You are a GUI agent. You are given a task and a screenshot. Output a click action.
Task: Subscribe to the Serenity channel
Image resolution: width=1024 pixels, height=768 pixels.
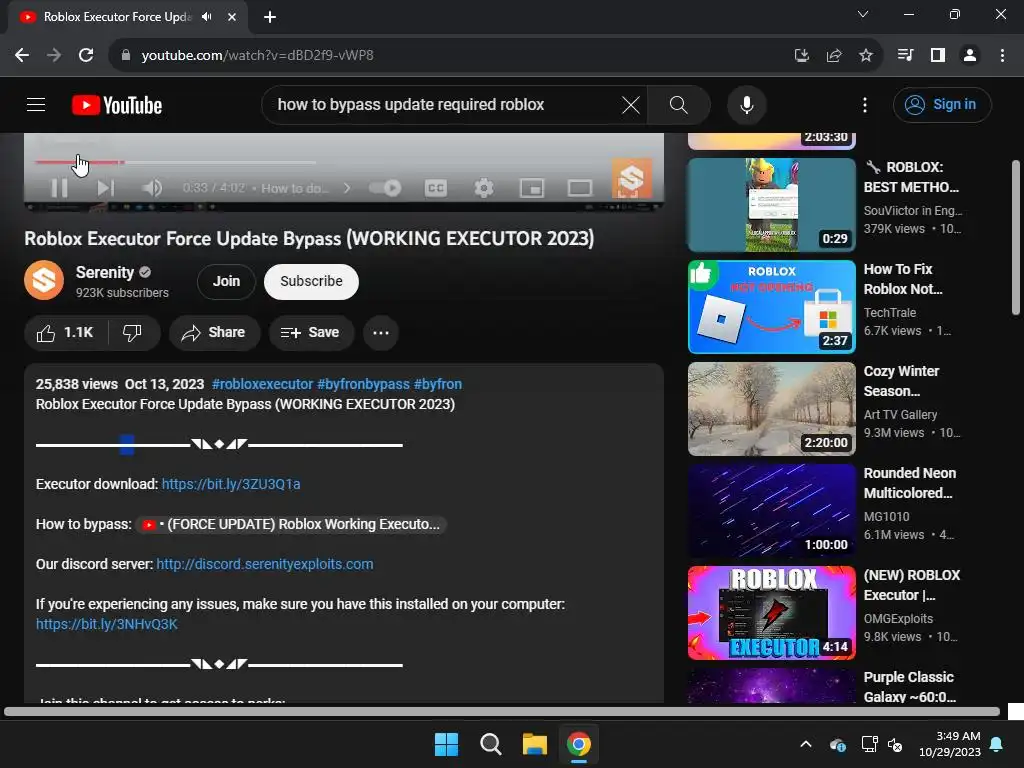point(312,281)
